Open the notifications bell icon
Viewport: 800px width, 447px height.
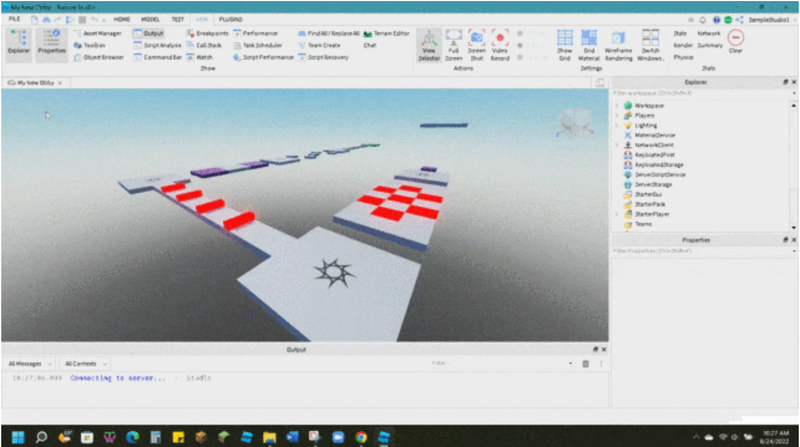point(703,19)
